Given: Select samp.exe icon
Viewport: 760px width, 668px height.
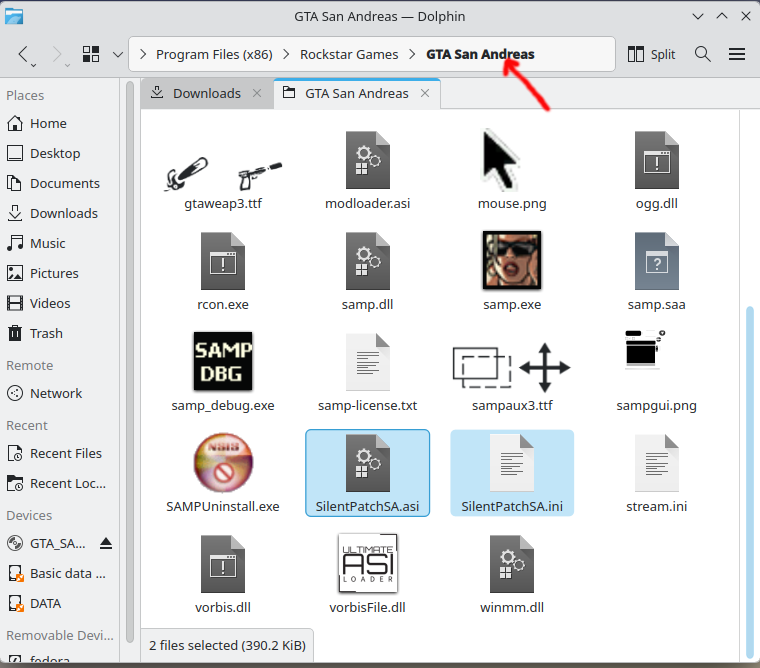Looking at the screenshot, I should (512, 260).
